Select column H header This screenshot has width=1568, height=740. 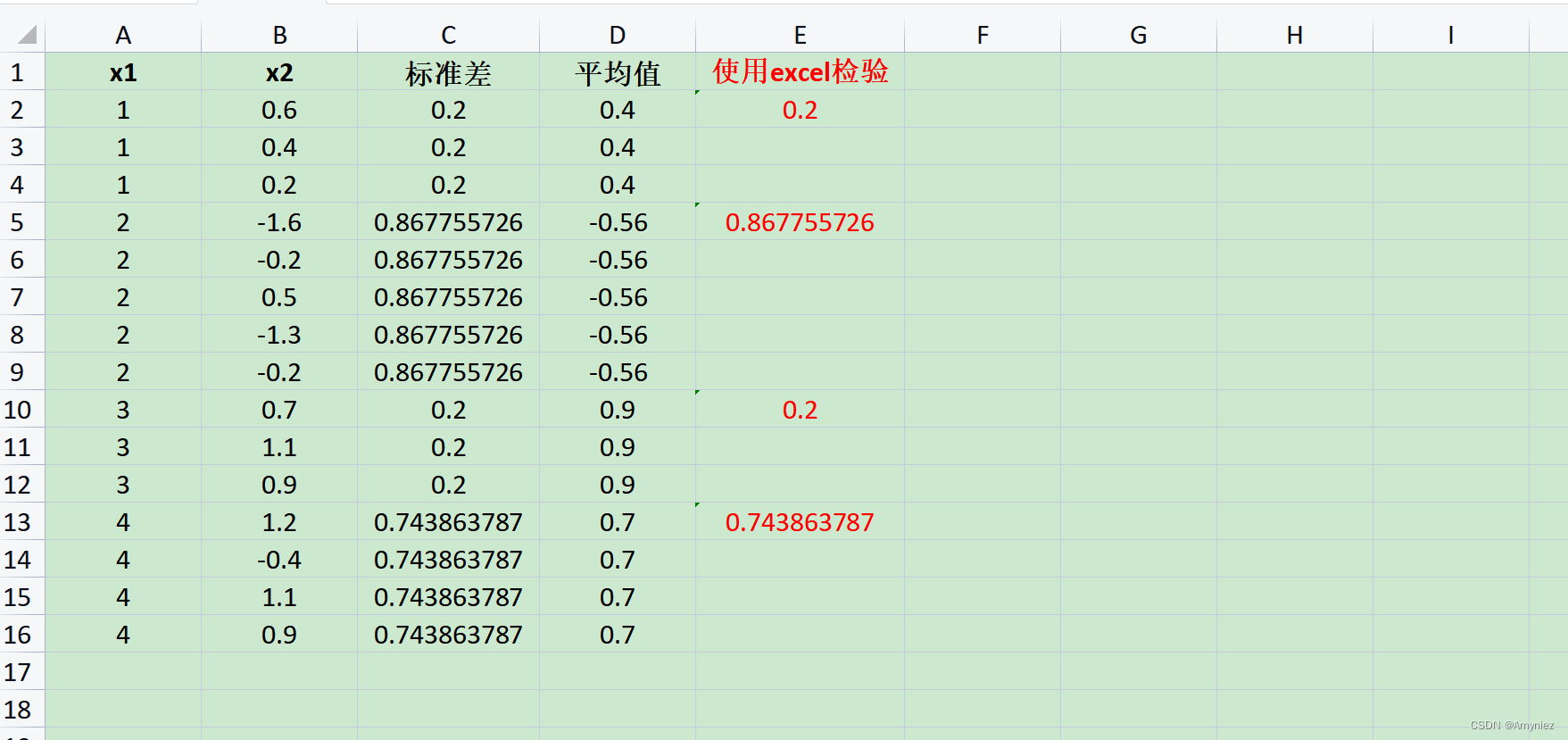(x=1295, y=35)
